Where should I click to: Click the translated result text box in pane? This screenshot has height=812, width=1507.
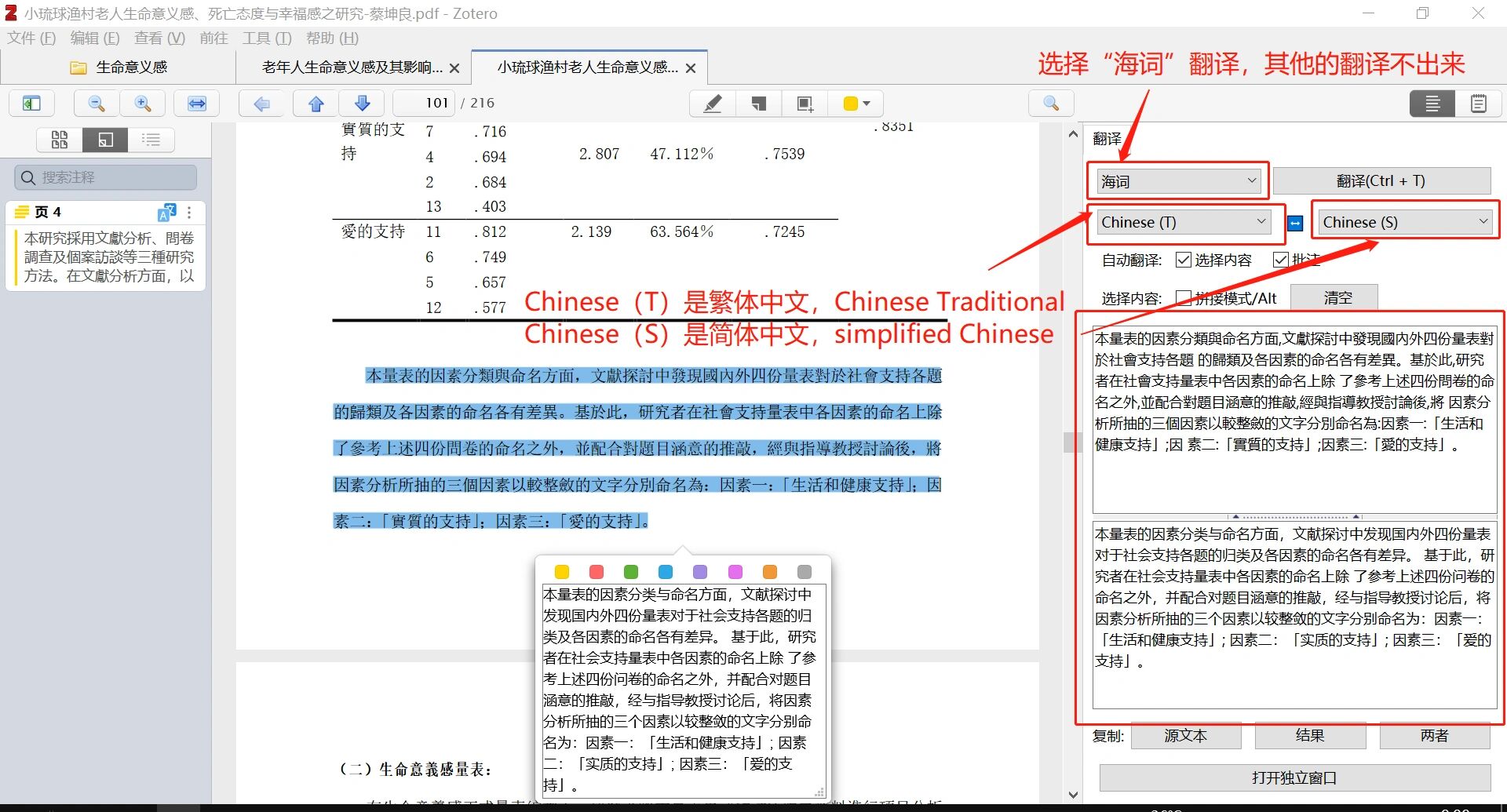point(1294,614)
